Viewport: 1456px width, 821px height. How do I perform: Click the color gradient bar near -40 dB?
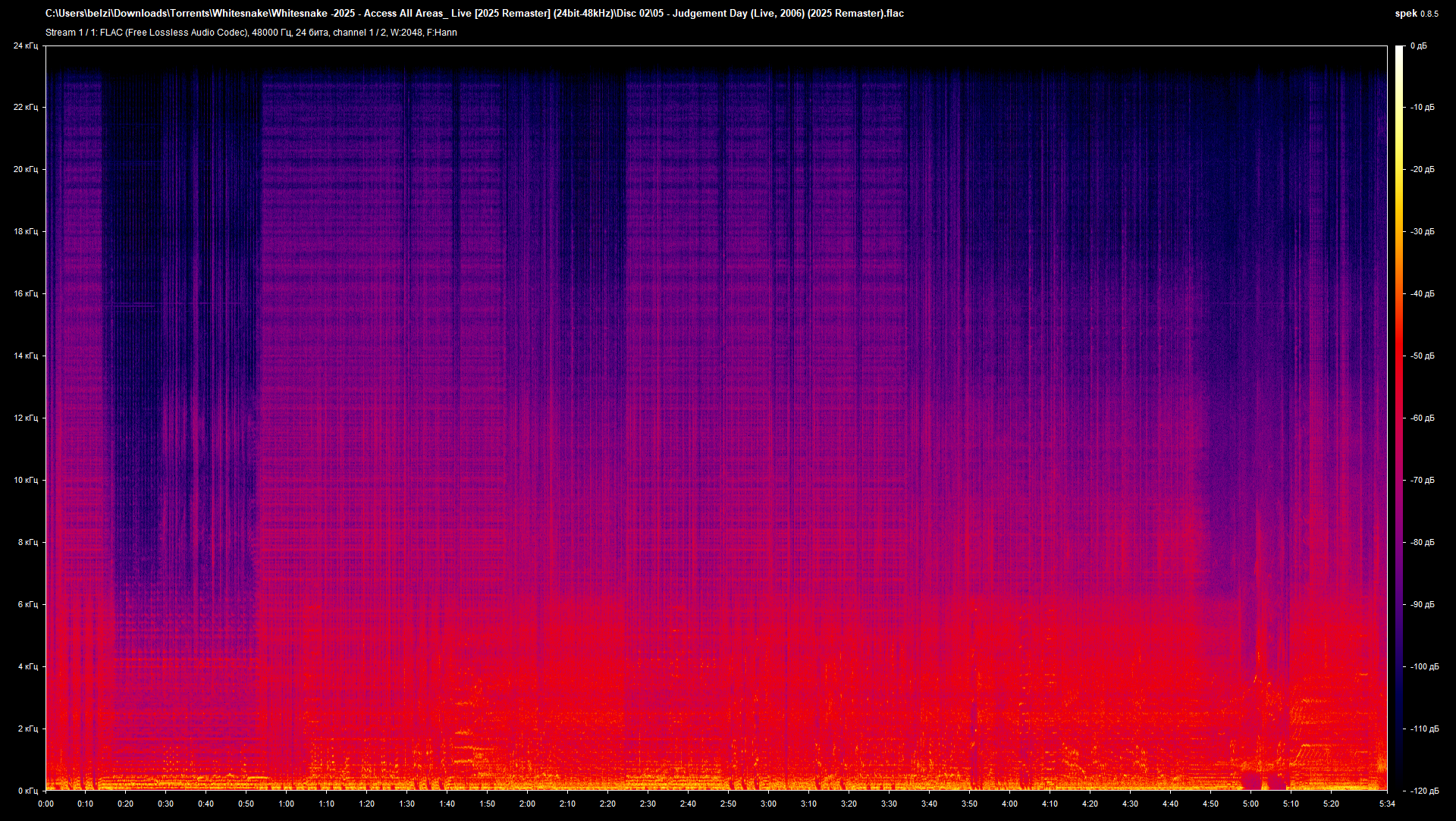coord(1400,294)
